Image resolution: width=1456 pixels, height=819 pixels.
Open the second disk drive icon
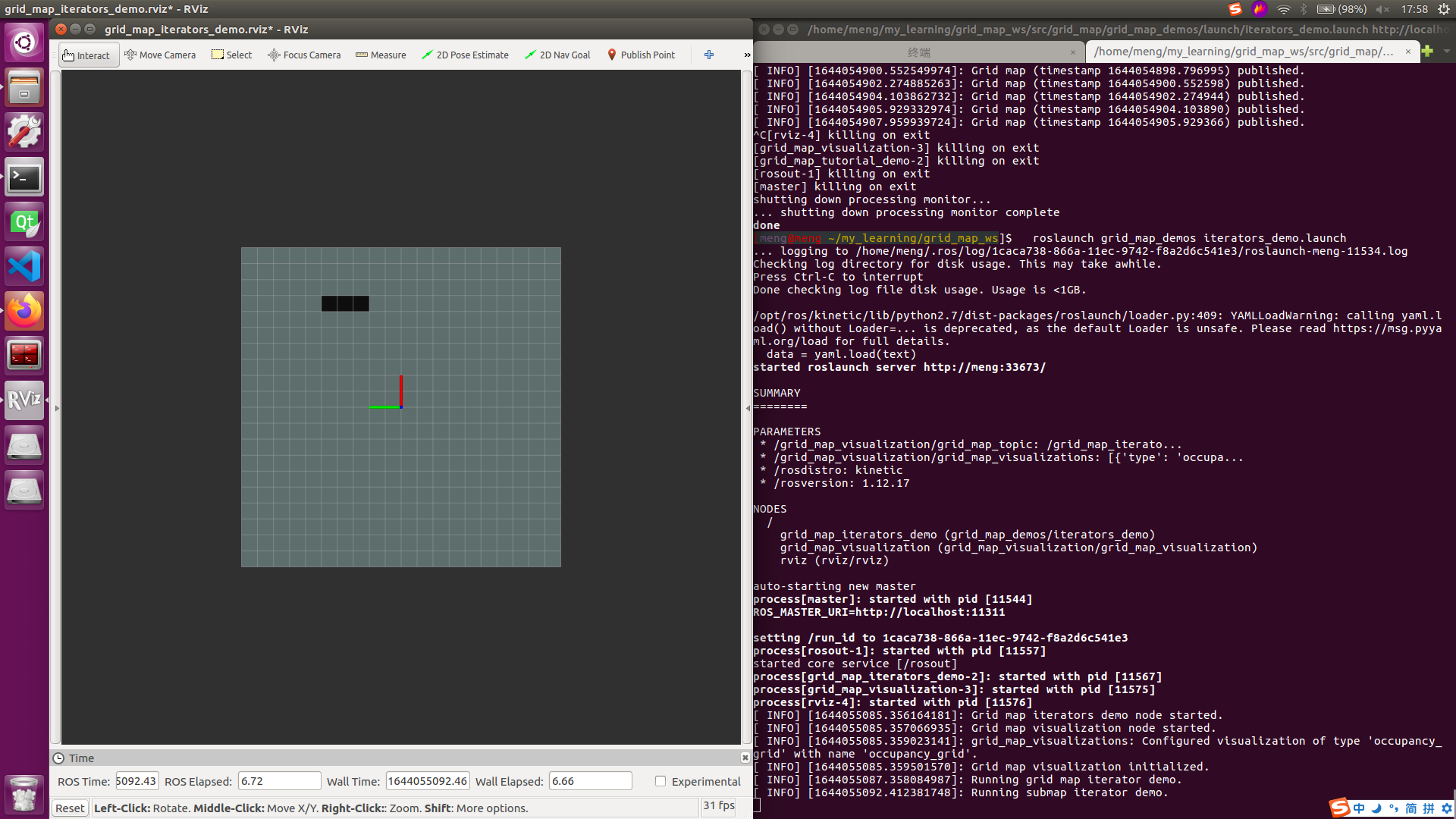click(24, 490)
